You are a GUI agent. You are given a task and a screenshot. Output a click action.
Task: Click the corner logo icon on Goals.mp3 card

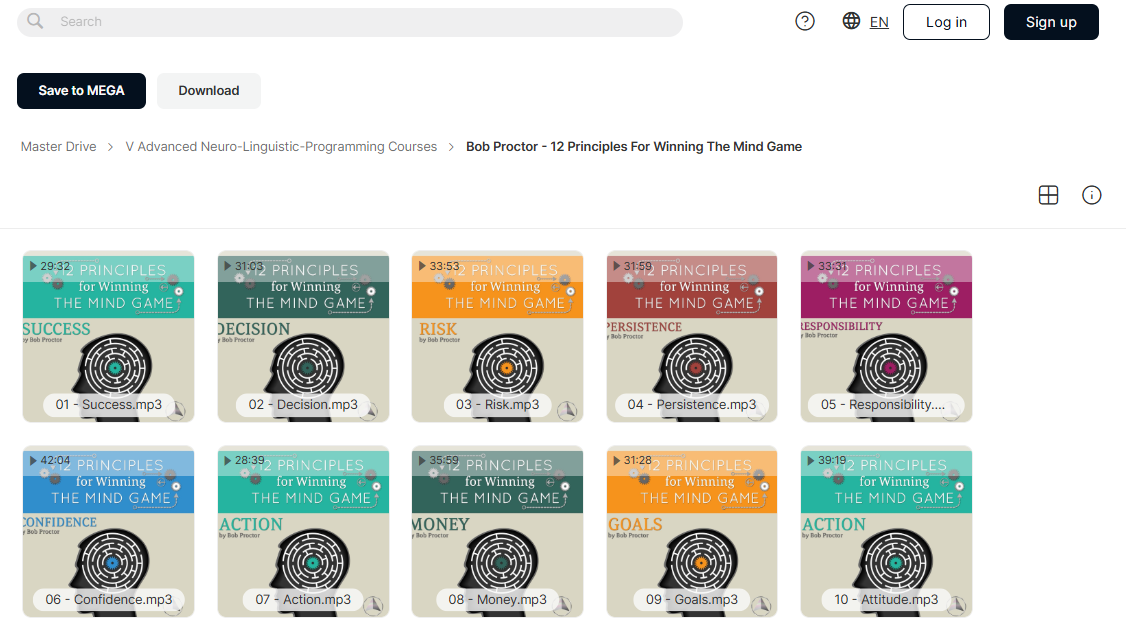tap(761, 605)
